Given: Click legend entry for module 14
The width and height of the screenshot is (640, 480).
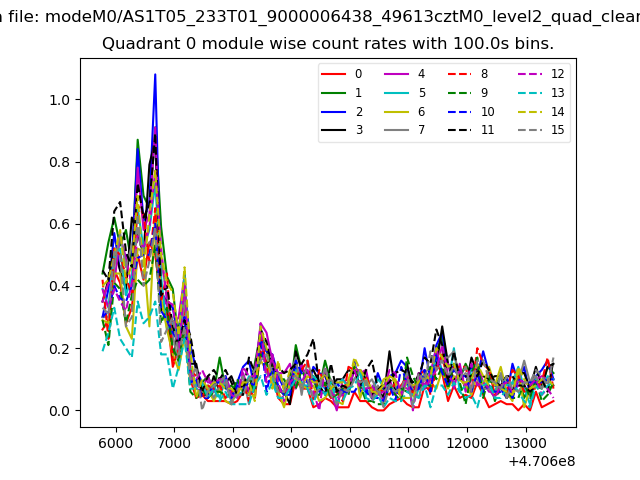Looking at the screenshot, I should click(541, 111).
